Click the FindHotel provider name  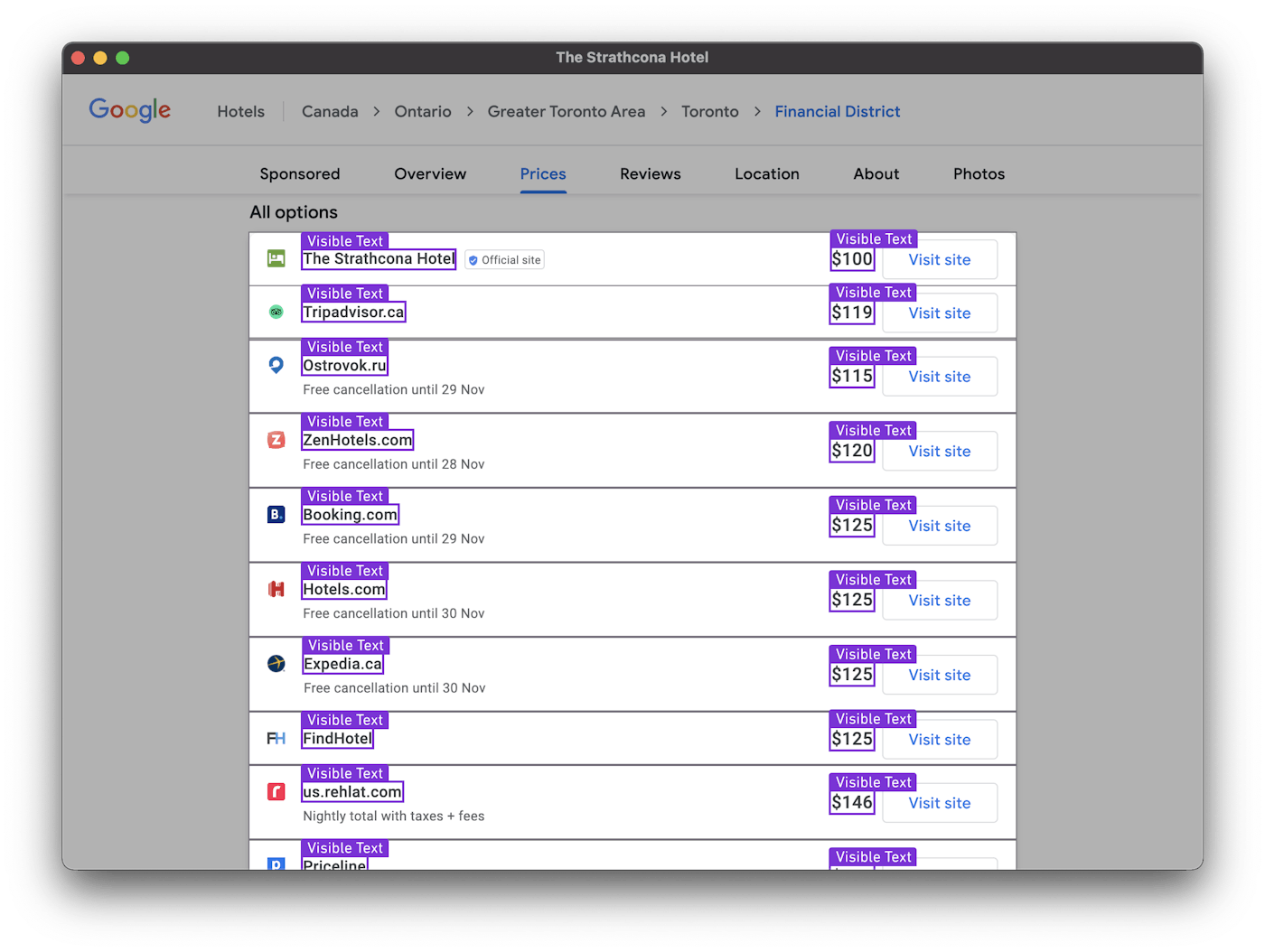[338, 739]
